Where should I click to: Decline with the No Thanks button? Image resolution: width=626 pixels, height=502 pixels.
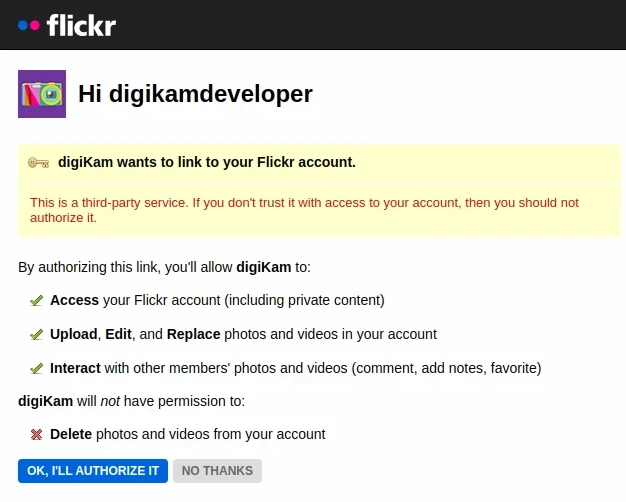pos(217,471)
